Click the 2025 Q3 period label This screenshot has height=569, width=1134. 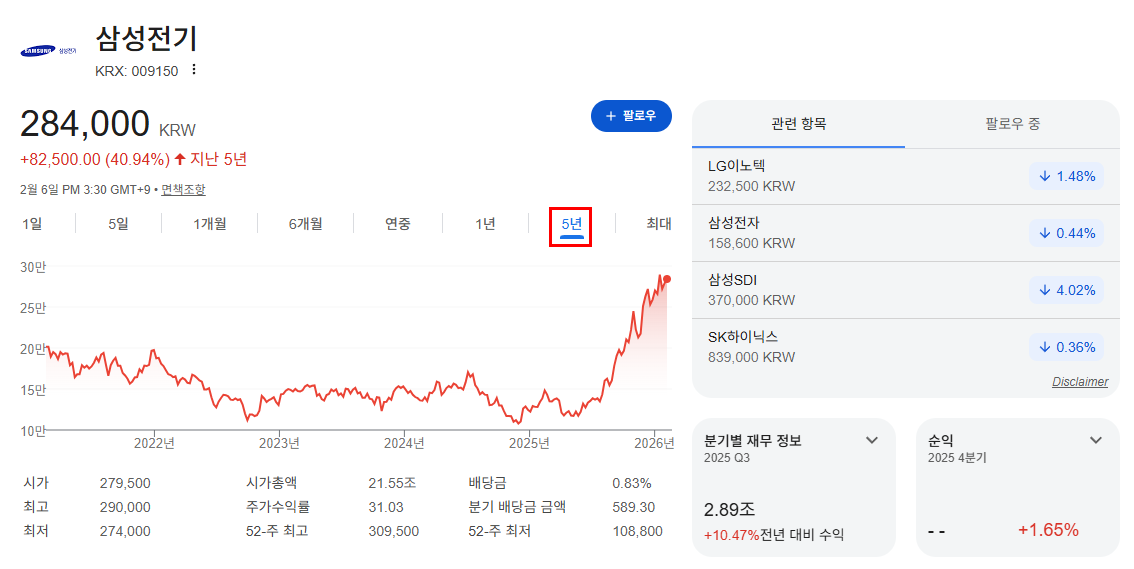[727, 458]
